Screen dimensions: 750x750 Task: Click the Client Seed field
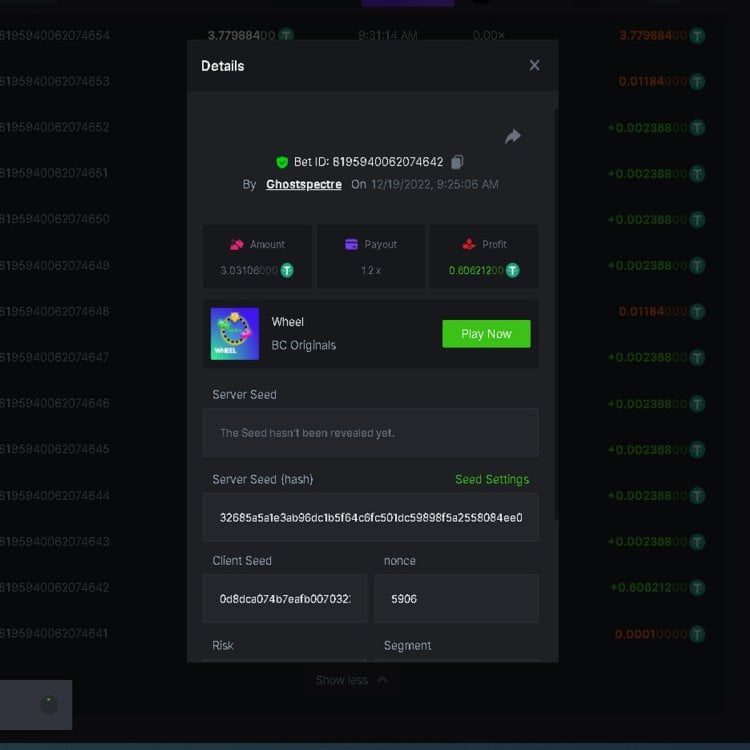pyautogui.click(x=284, y=599)
